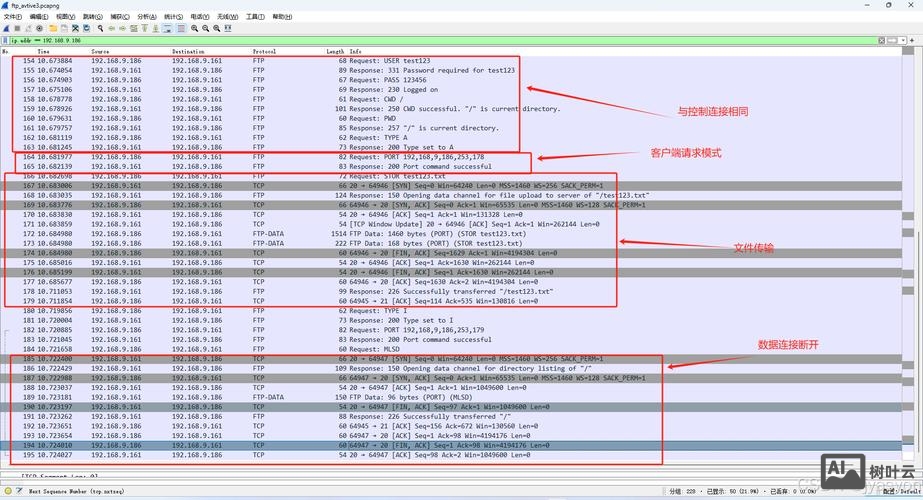This screenshot has width=923, height=500.
Task: Toggle auto-scroll during live capture
Action: point(167,28)
